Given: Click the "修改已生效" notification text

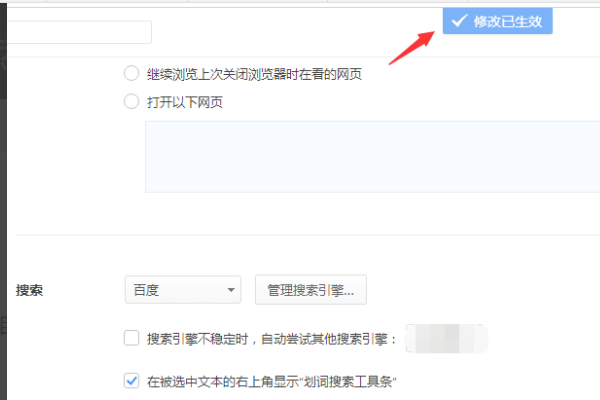Looking at the screenshot, I should (508, 21).
